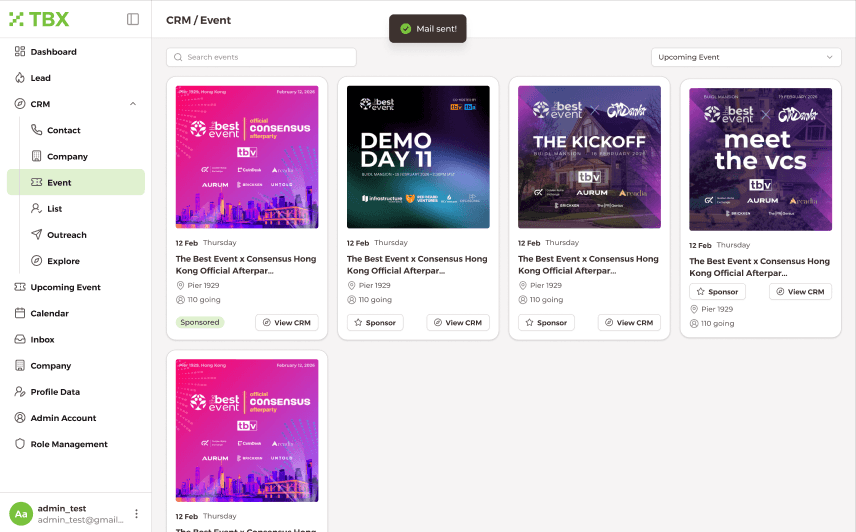Click the CRM compass icon
Image resolution: width=856 pixels, height=532 pixels.
pos(20,104)
